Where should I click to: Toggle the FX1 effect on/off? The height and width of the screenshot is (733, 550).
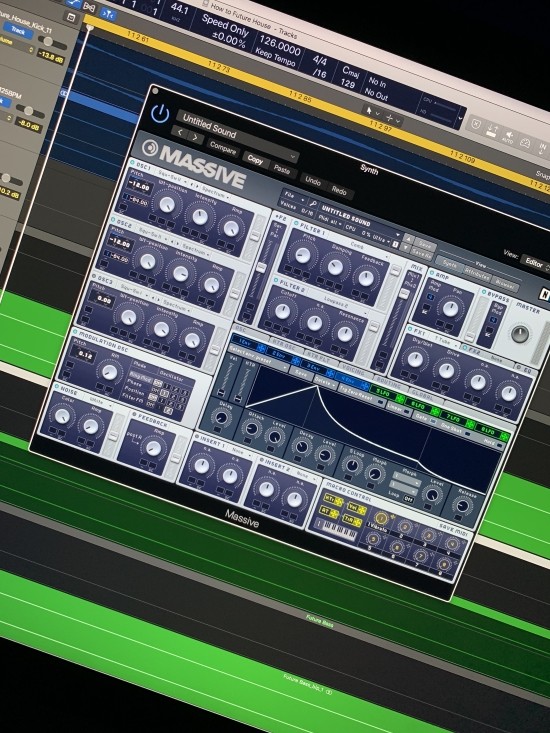pos(410,329)
